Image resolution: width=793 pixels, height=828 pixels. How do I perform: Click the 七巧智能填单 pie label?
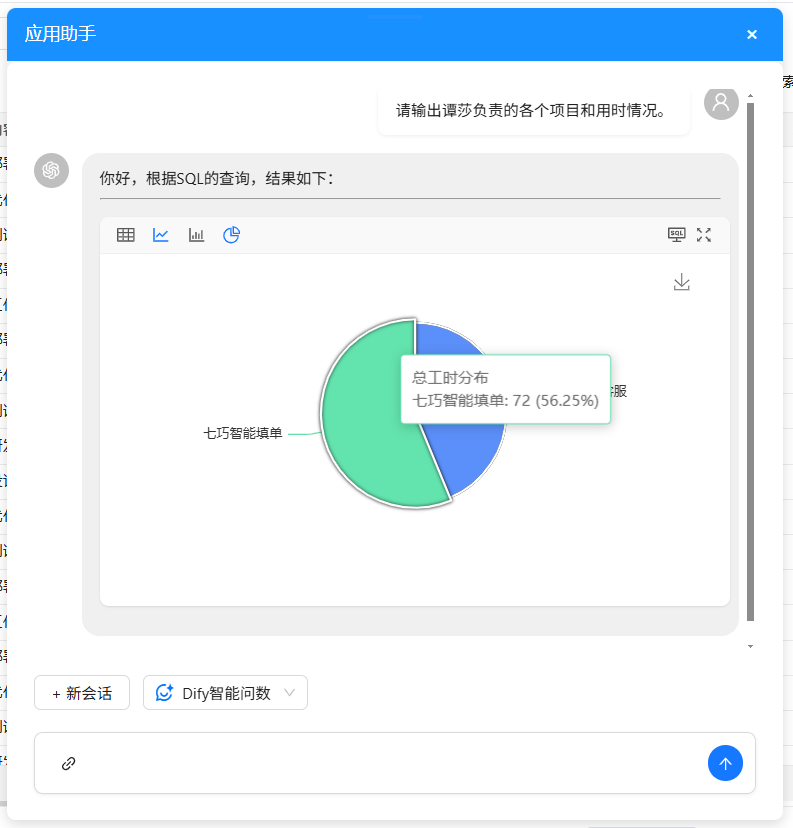point(243,434)
